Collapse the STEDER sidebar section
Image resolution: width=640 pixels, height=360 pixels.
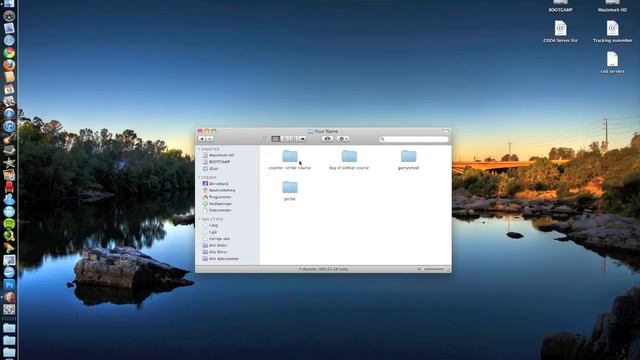pyautogui.click(x=199, y=178)
